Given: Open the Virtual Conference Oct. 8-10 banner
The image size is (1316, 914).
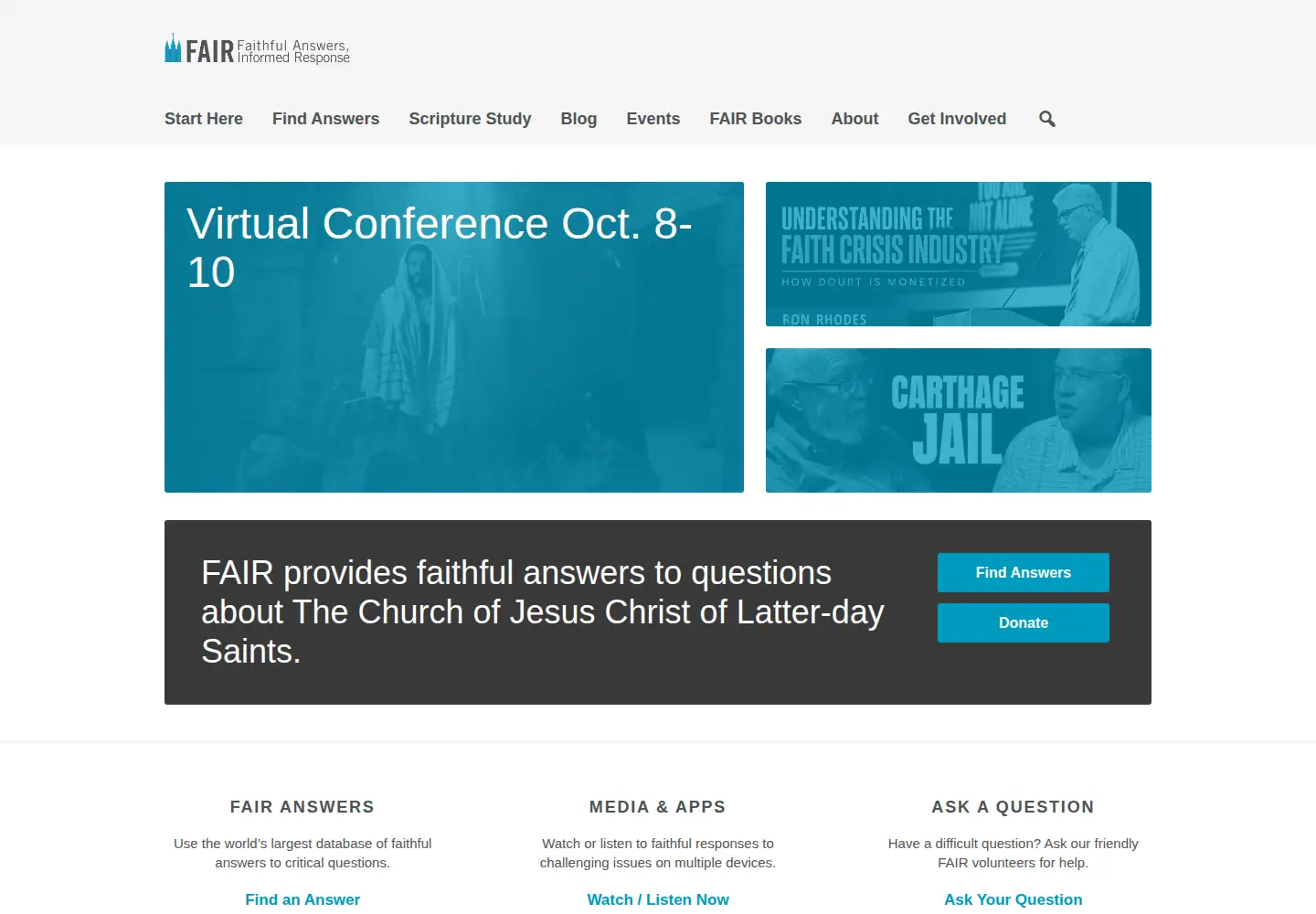Looking at the screenshot, I should click(x=454, y=337).
